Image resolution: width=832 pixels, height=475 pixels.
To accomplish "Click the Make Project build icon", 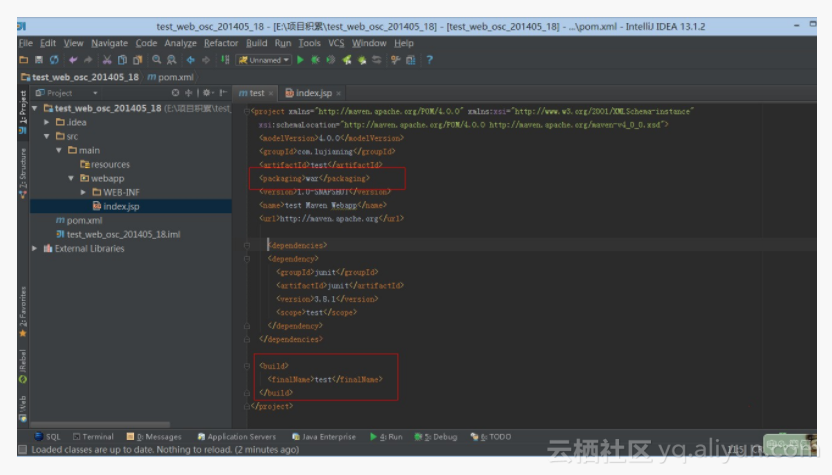I will coord(225,60).
